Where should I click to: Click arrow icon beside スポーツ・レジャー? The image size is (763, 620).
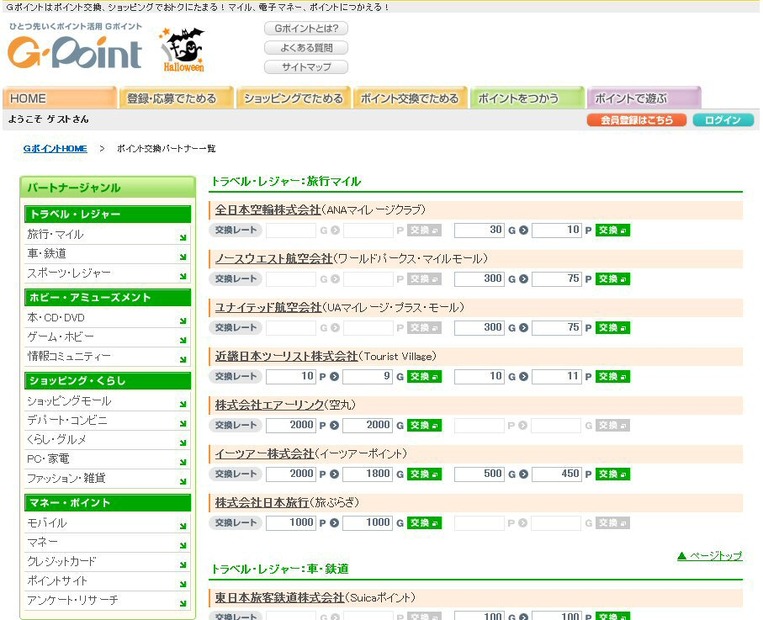click(x=182, y=276)
